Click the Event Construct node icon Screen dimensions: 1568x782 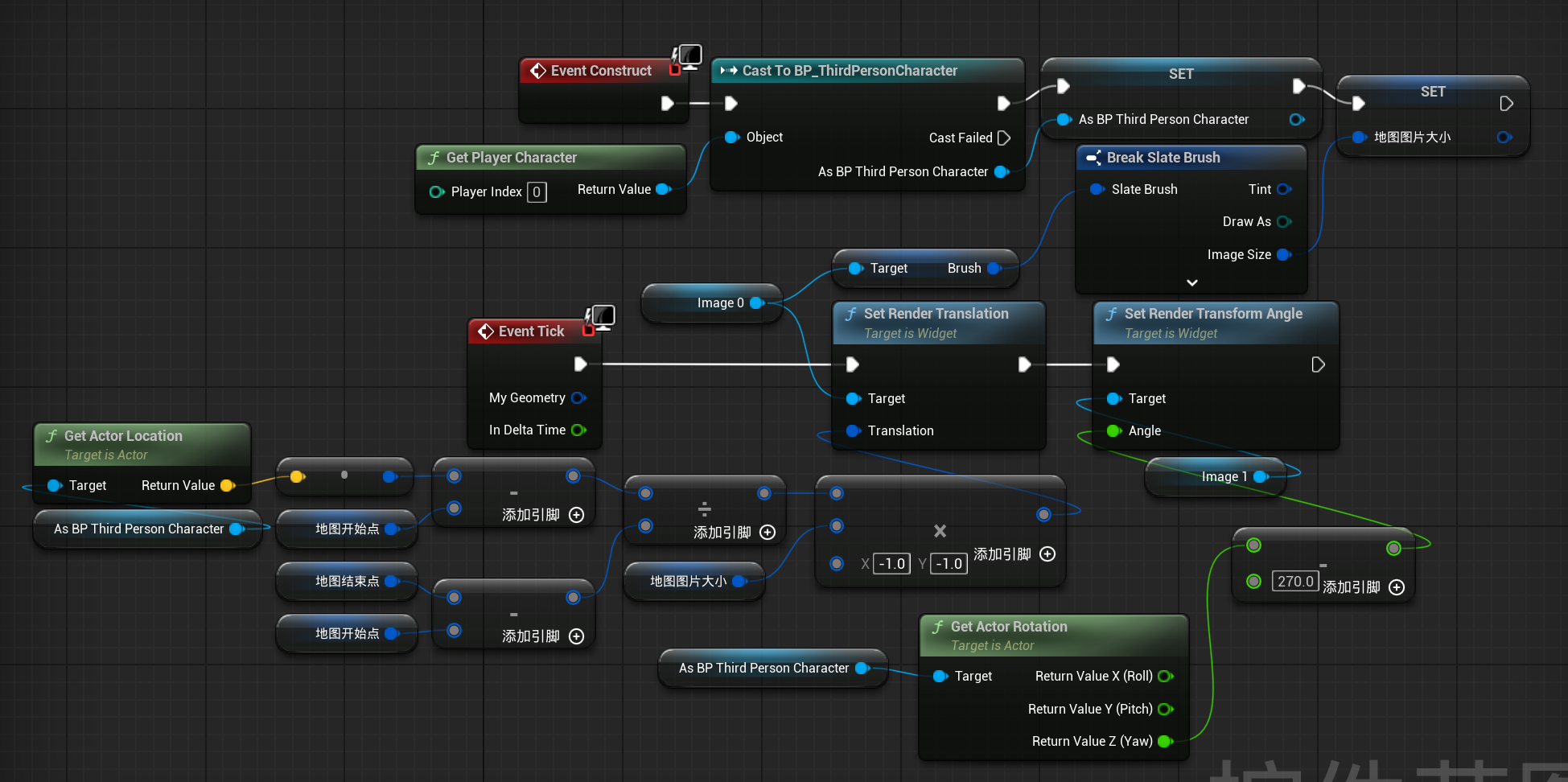537,71
